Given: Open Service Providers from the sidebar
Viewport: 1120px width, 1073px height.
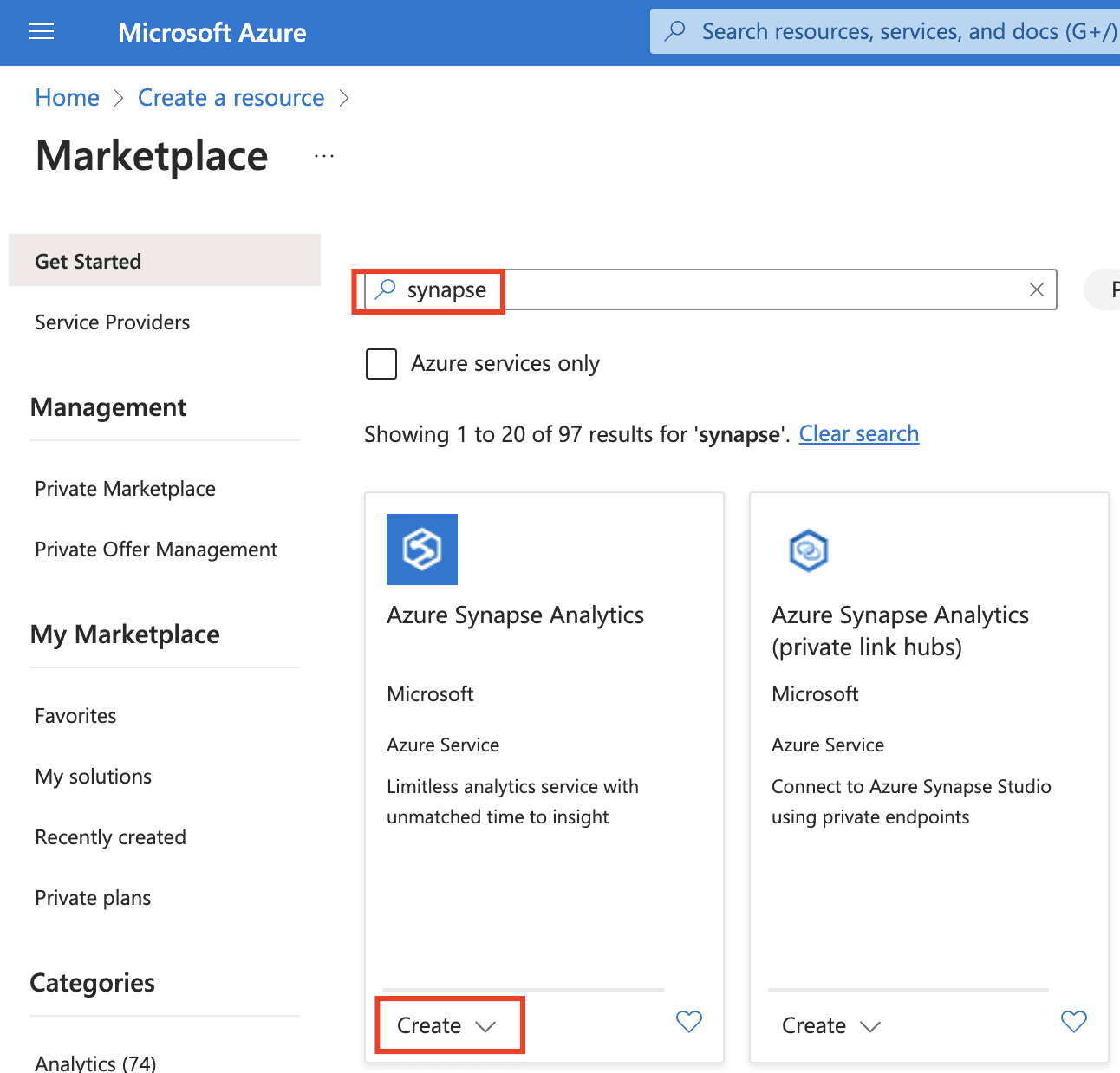Looking at the screenshot, I should point(111,322).
